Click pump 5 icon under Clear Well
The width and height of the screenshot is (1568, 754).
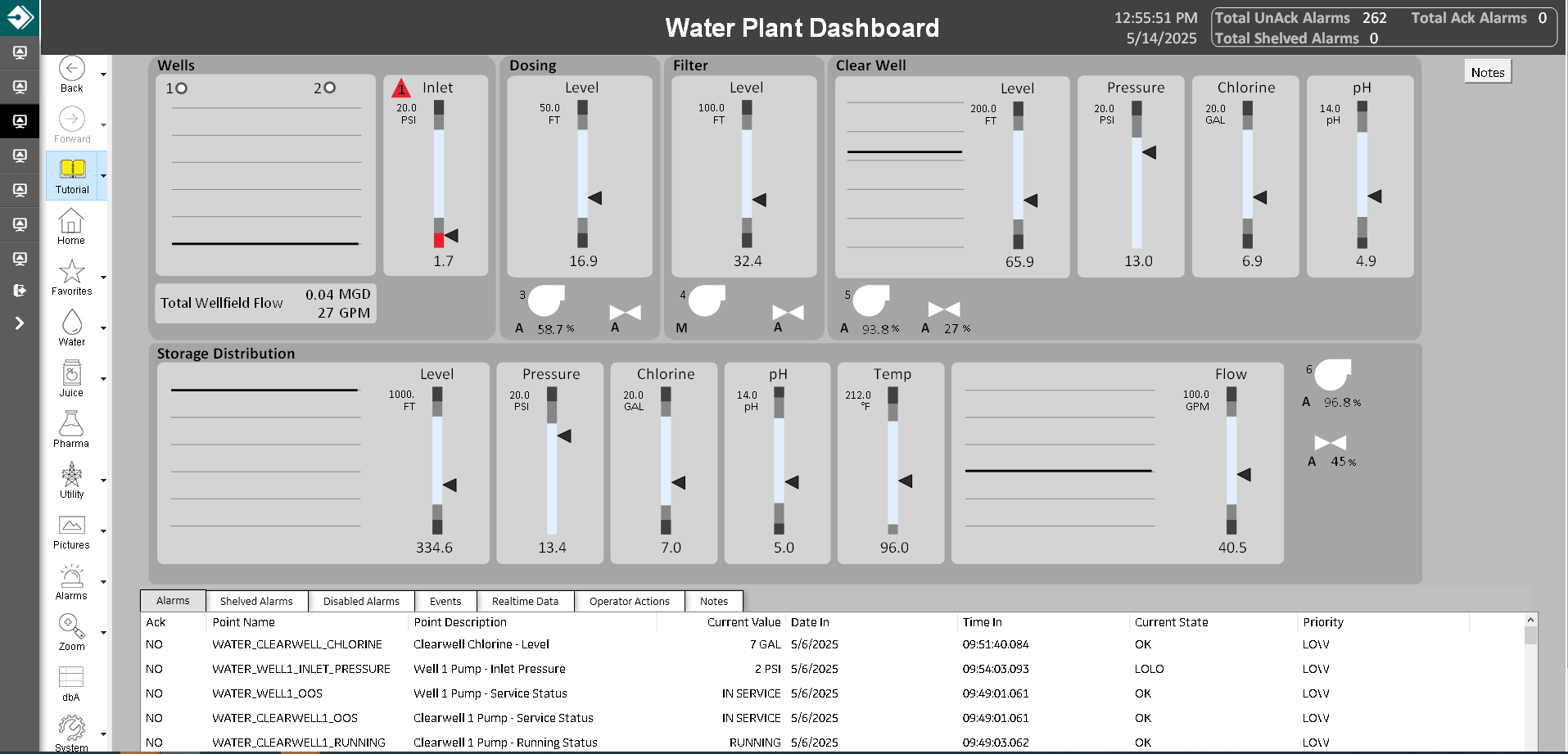pos(871,300)
